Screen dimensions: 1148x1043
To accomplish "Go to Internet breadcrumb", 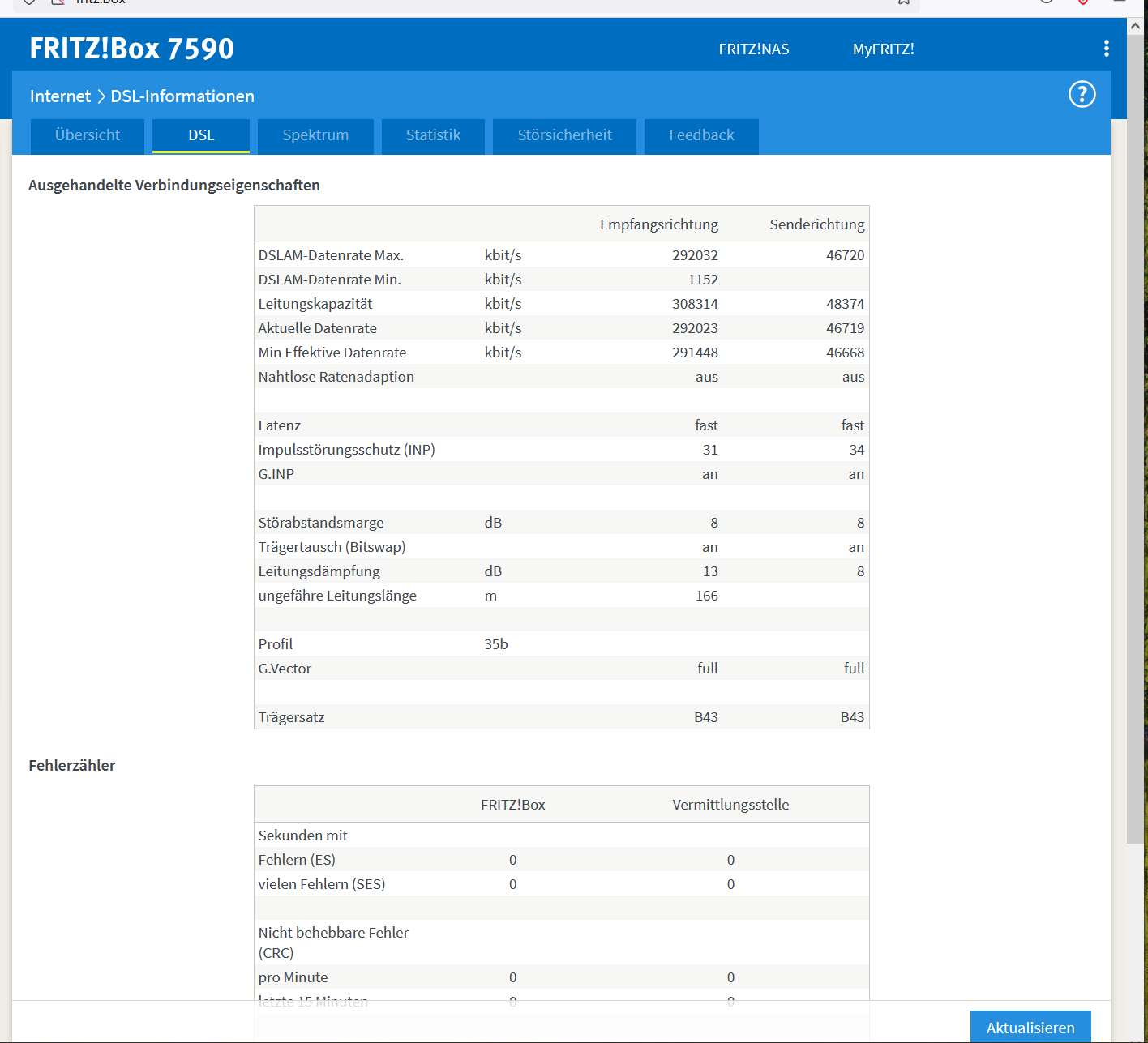I will point(60,96).
